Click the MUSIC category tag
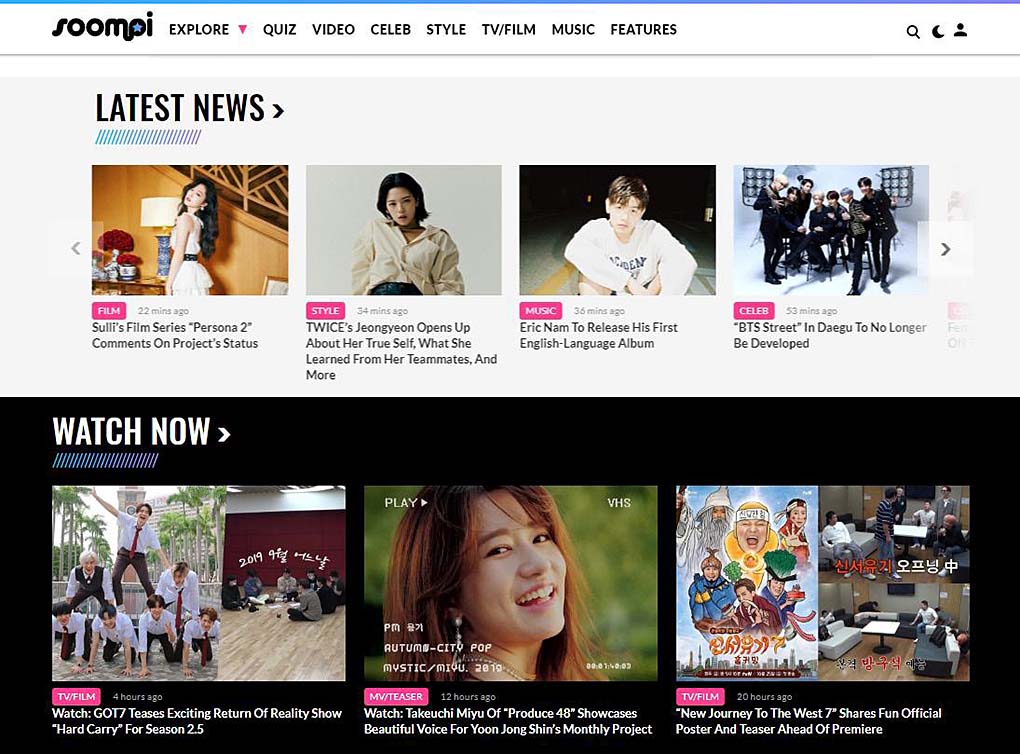The height and width of the screenshot is (754, 1020). coord(541,311)
